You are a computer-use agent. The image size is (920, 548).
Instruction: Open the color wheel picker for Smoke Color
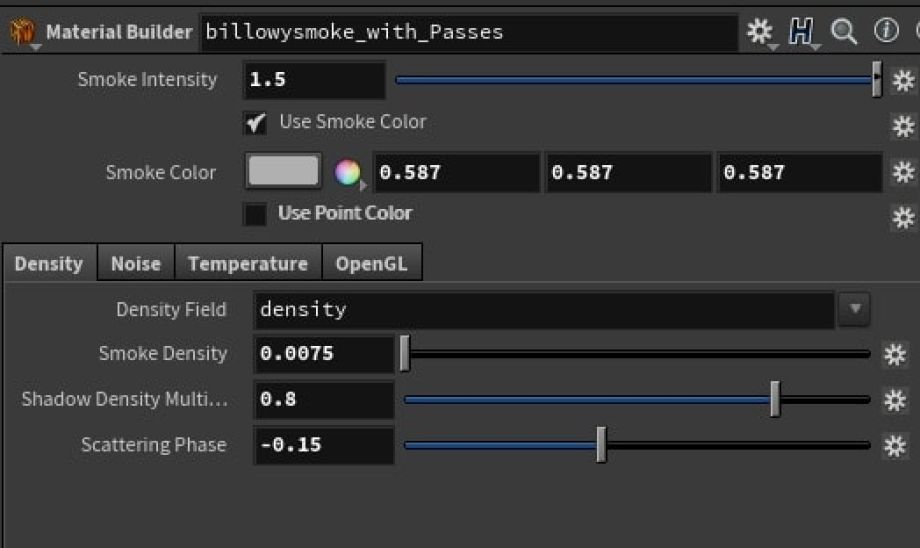pos(347,173)
